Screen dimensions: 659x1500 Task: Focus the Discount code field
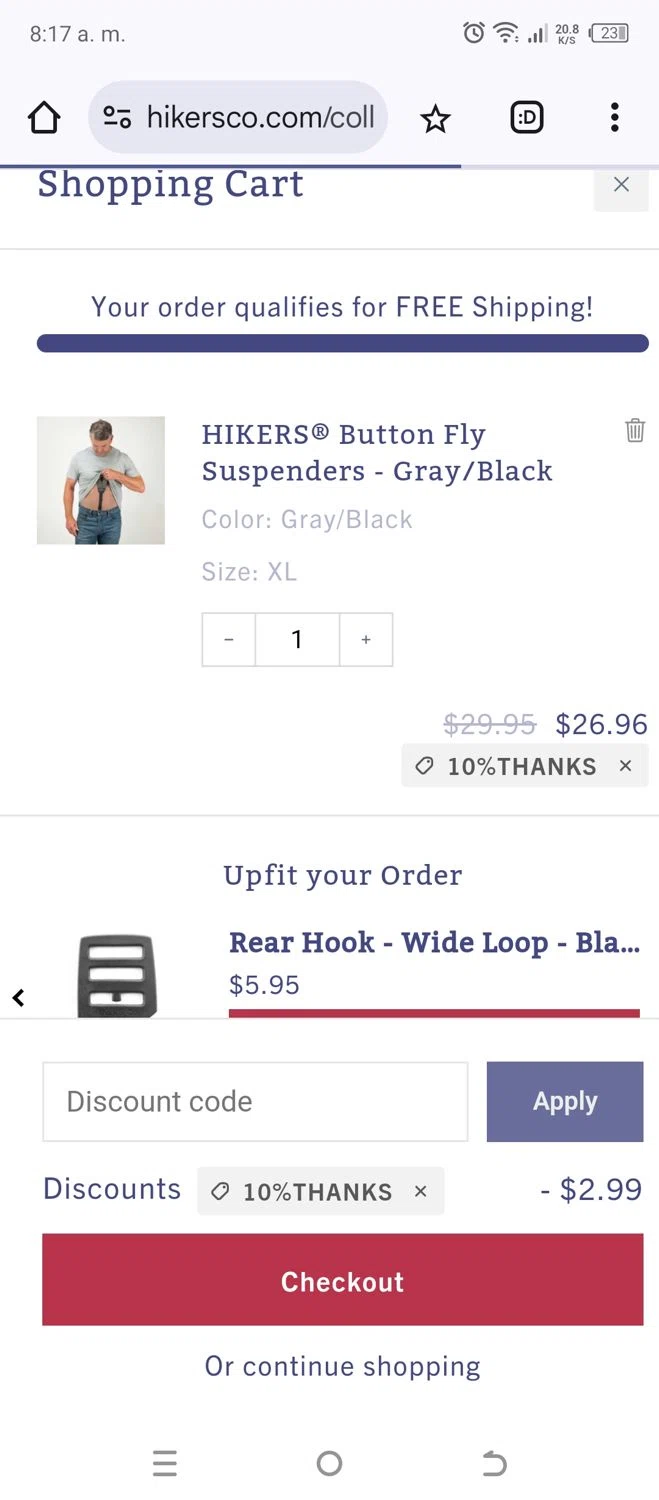[x=255, y=1102]
